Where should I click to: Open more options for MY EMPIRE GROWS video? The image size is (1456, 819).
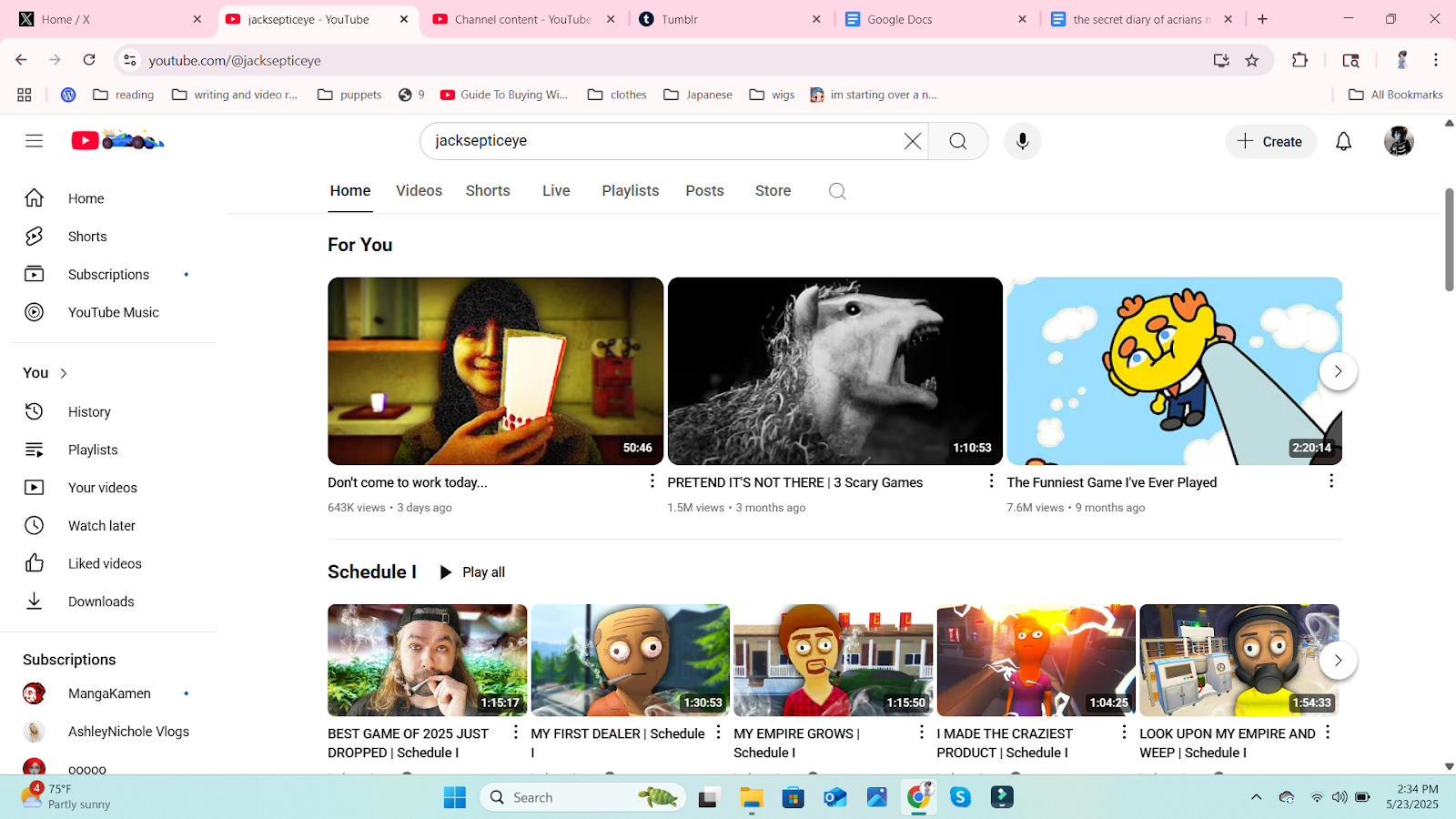click(x=921, y=732)
